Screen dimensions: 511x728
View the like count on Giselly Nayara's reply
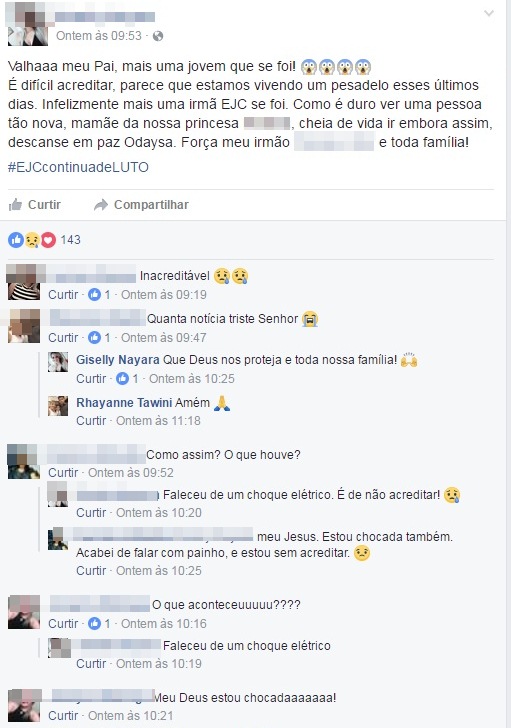click(x=127, y=379)
